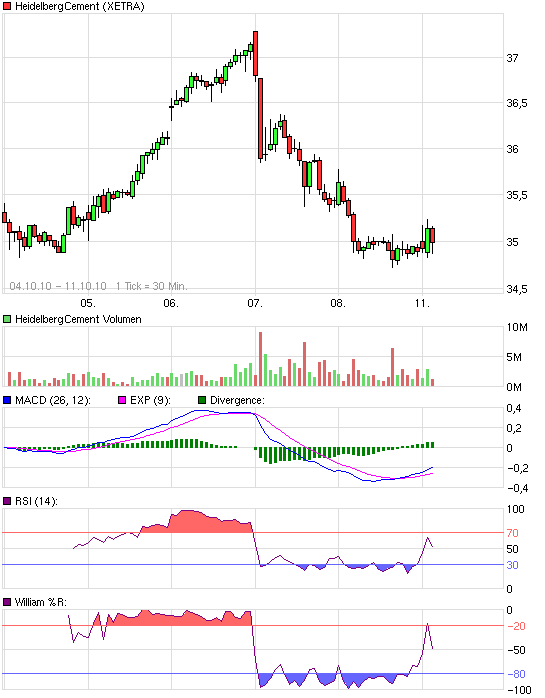Select the HeidelbergCement Volumen label
545x698 pixels.
pyautogui.click(x=78, y=319)
